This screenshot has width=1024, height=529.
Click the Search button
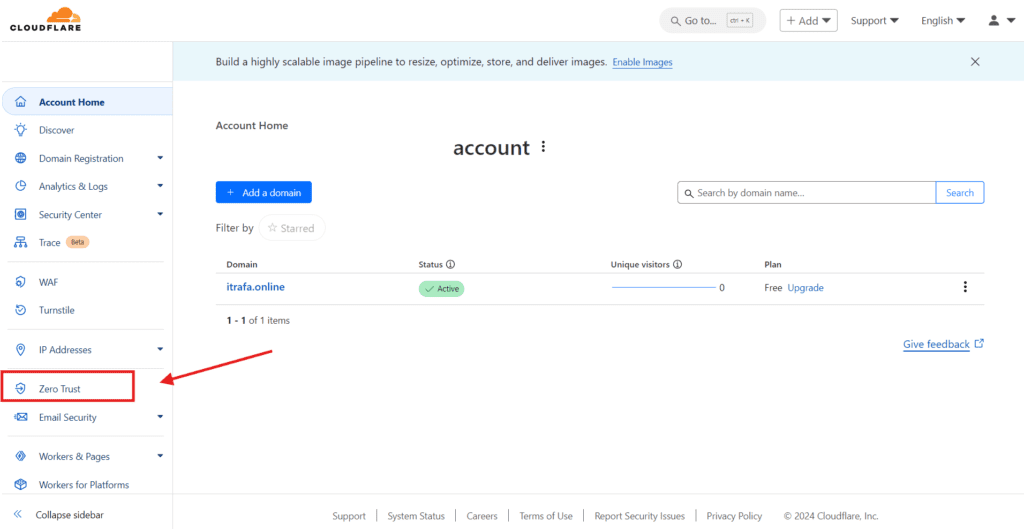click(x=960, y=193)
